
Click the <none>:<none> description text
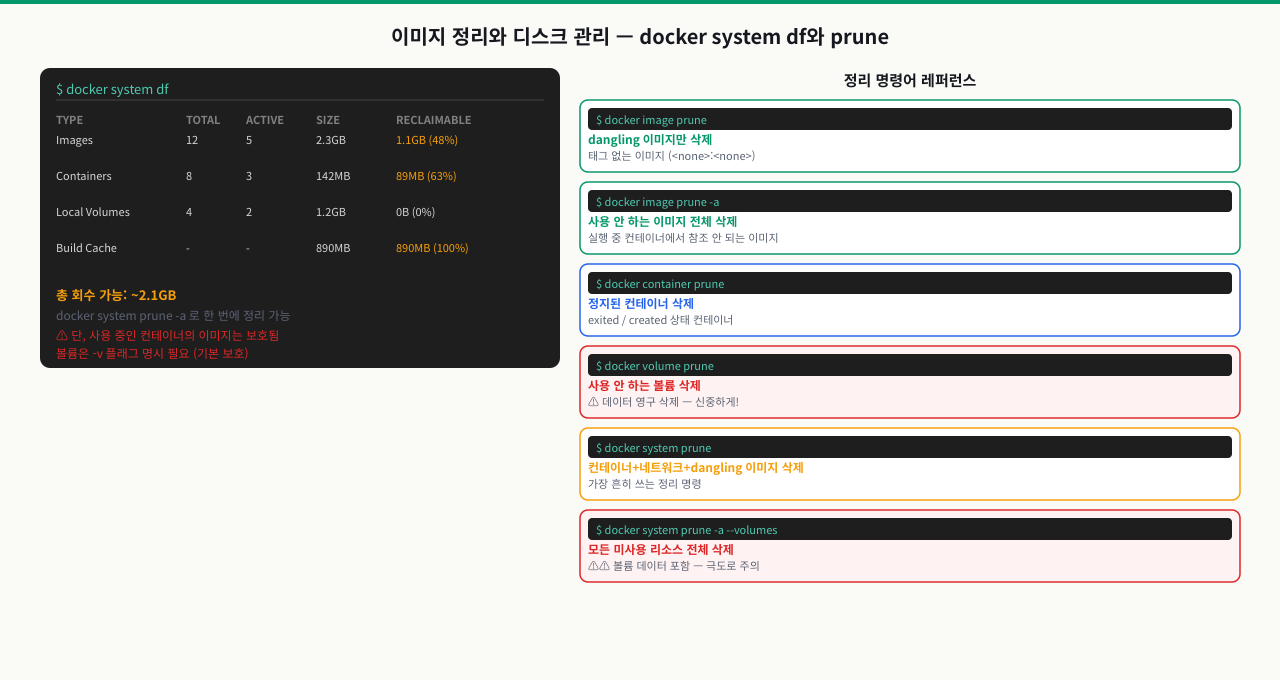pos(672,156)
